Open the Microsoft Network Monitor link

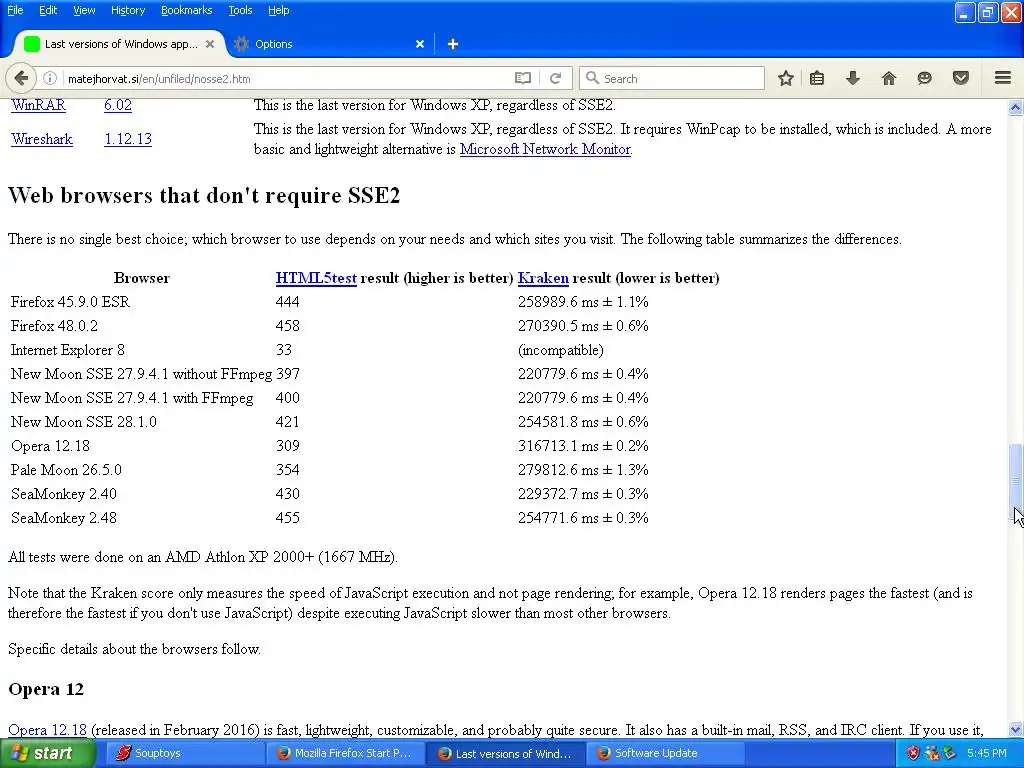(x=545, y=149)
